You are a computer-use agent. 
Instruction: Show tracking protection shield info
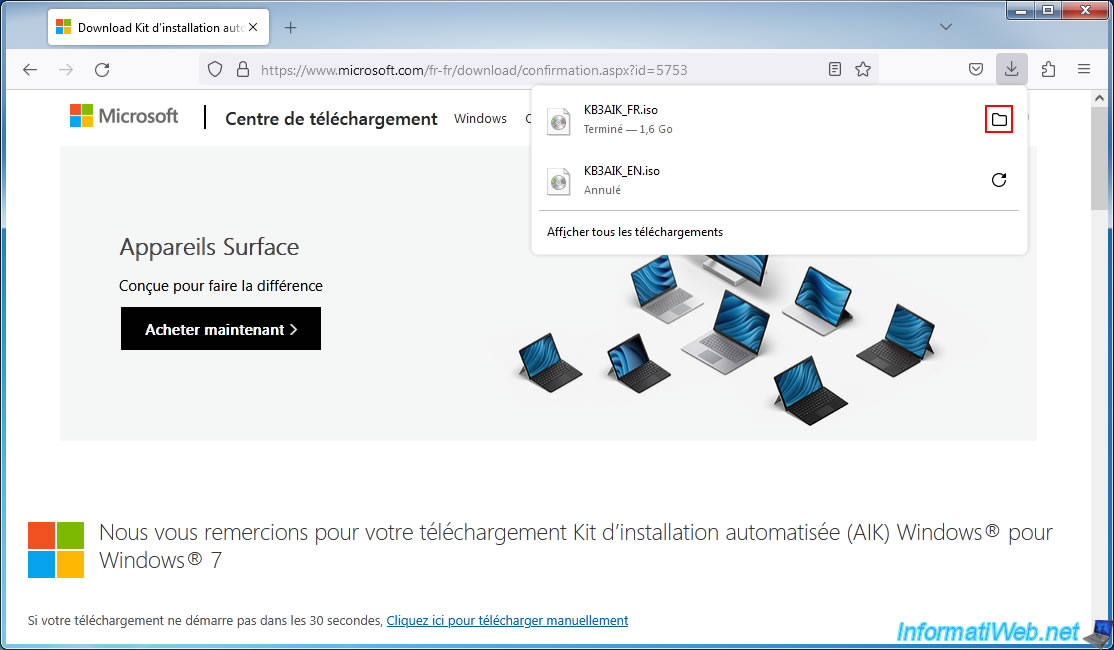pos(215,70)
